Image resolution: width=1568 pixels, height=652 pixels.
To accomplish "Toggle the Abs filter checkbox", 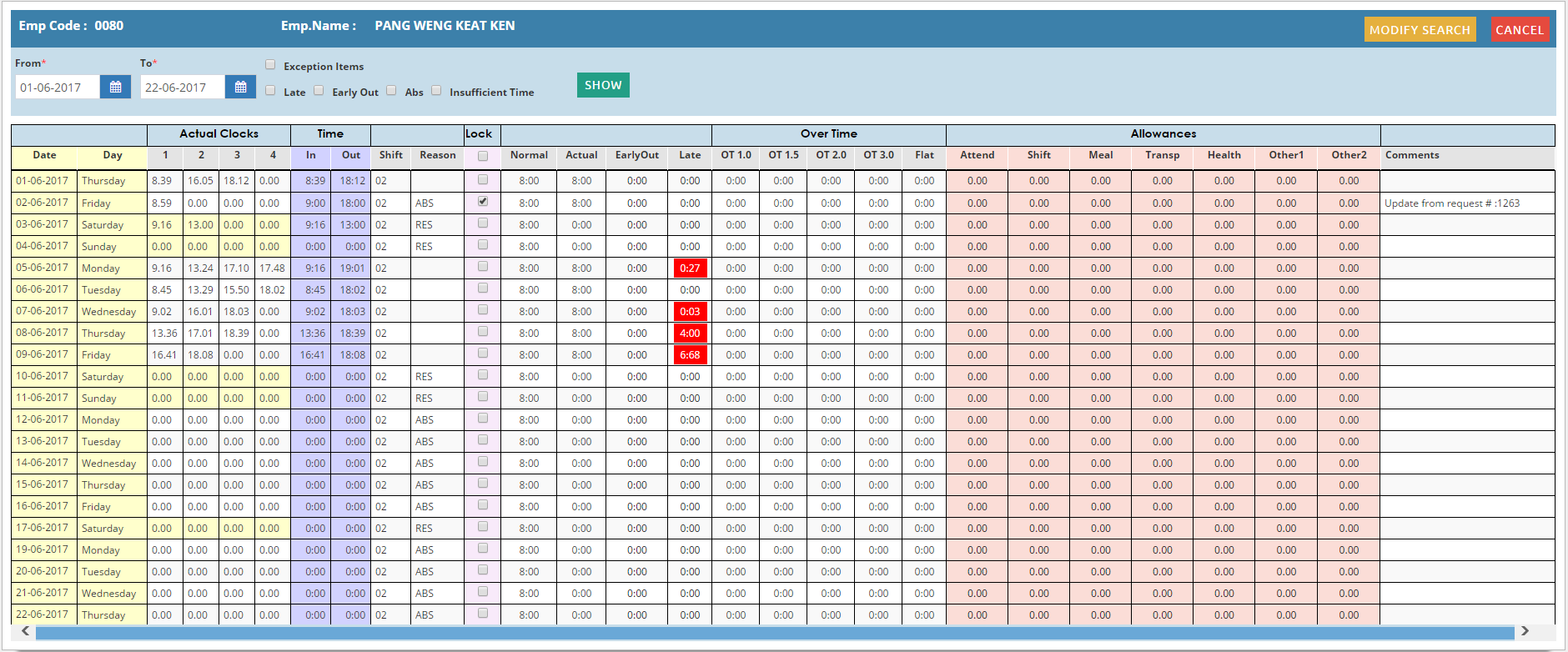I will click(x=391, y=91).
